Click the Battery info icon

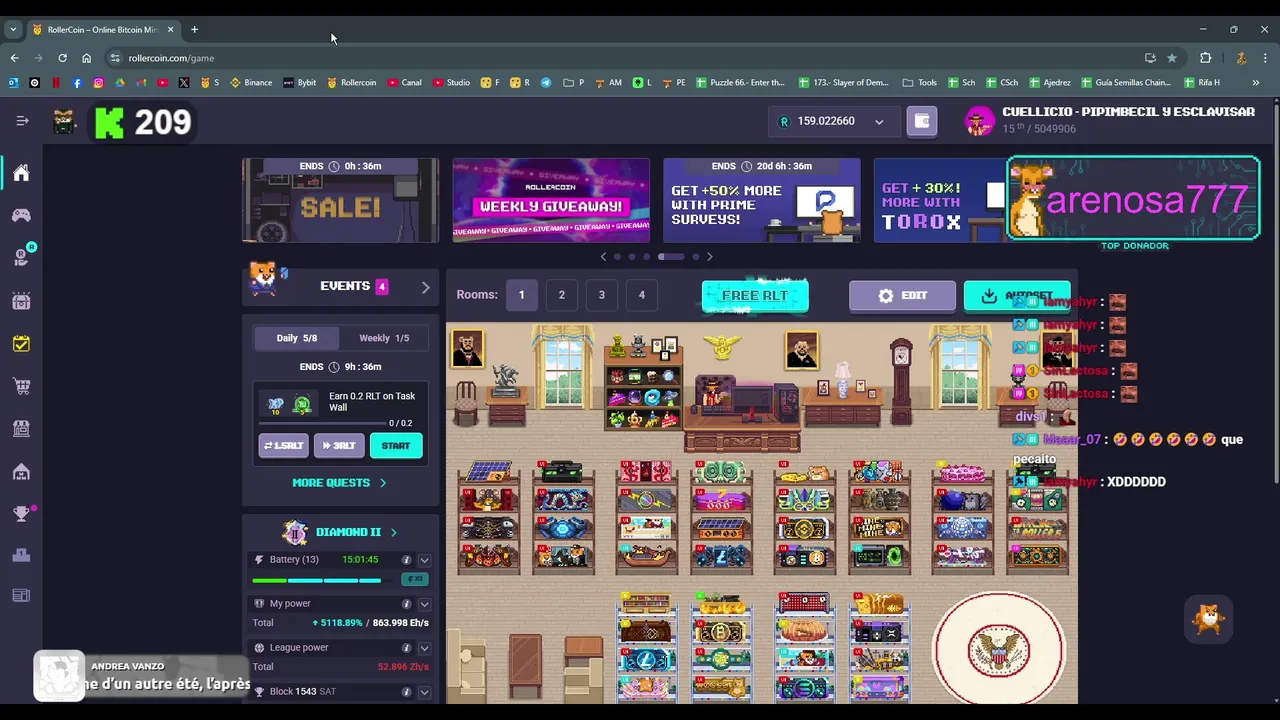pos(406,560)
